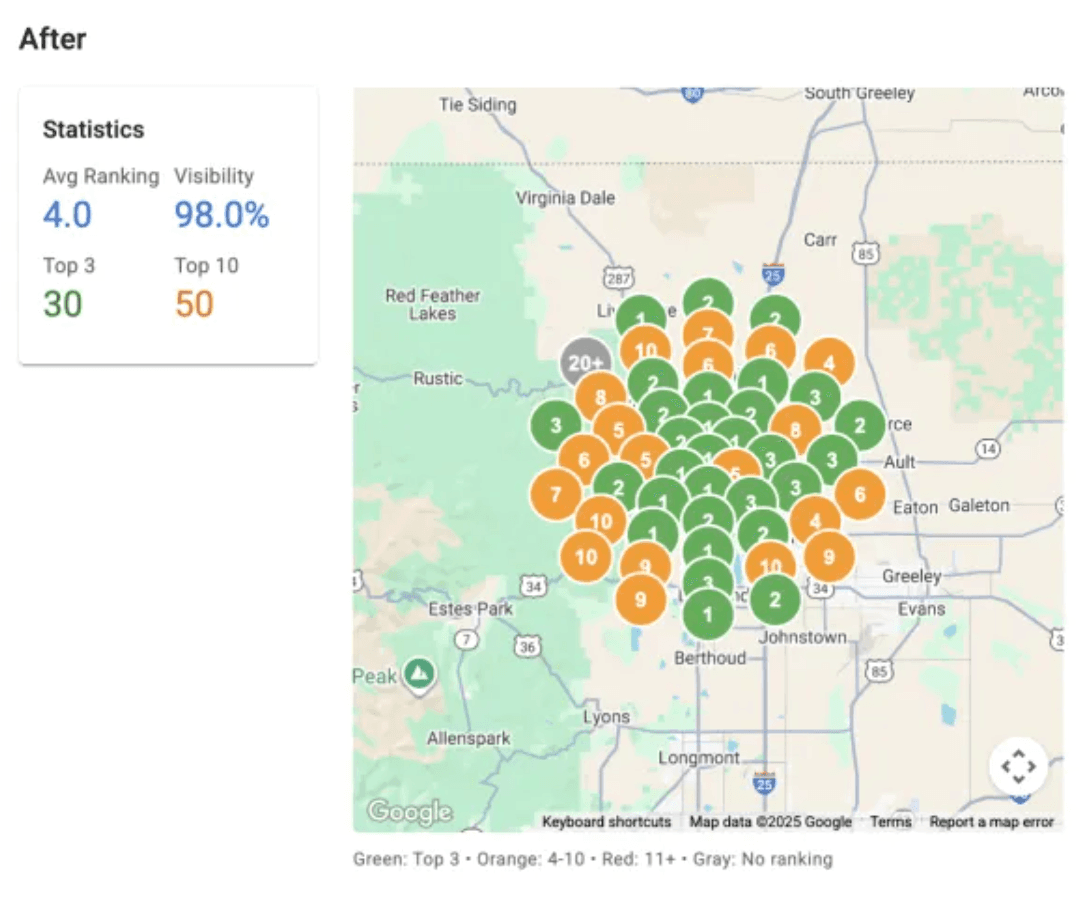
Task: Open Keyboard shortcuts for the map
Action: pos(606,822)
